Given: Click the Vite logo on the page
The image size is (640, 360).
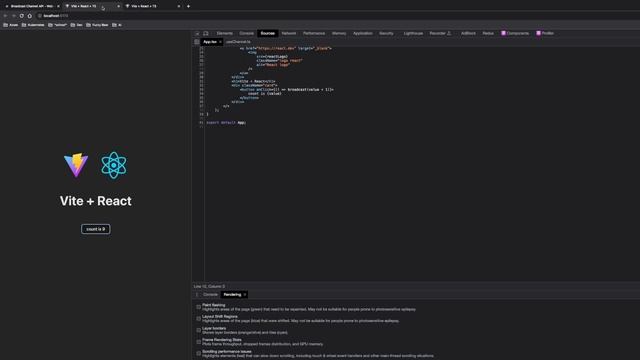Looking at the screenshot, I should click(x=76, y=165).
